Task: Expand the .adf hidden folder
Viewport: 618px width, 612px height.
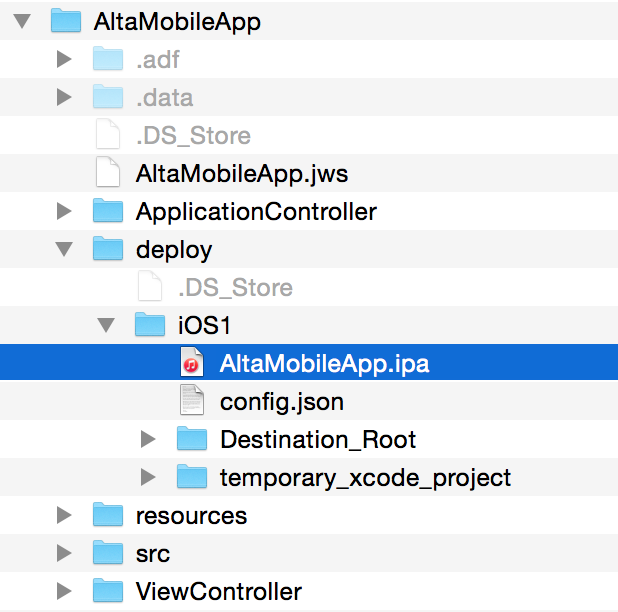Action: click(x=64, y=59)
